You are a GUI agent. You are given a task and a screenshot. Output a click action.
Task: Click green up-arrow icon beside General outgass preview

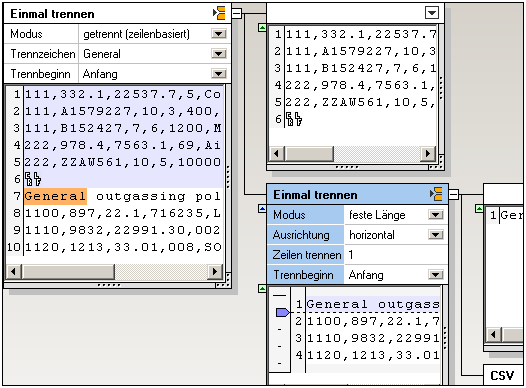click(x=262, y=289)
